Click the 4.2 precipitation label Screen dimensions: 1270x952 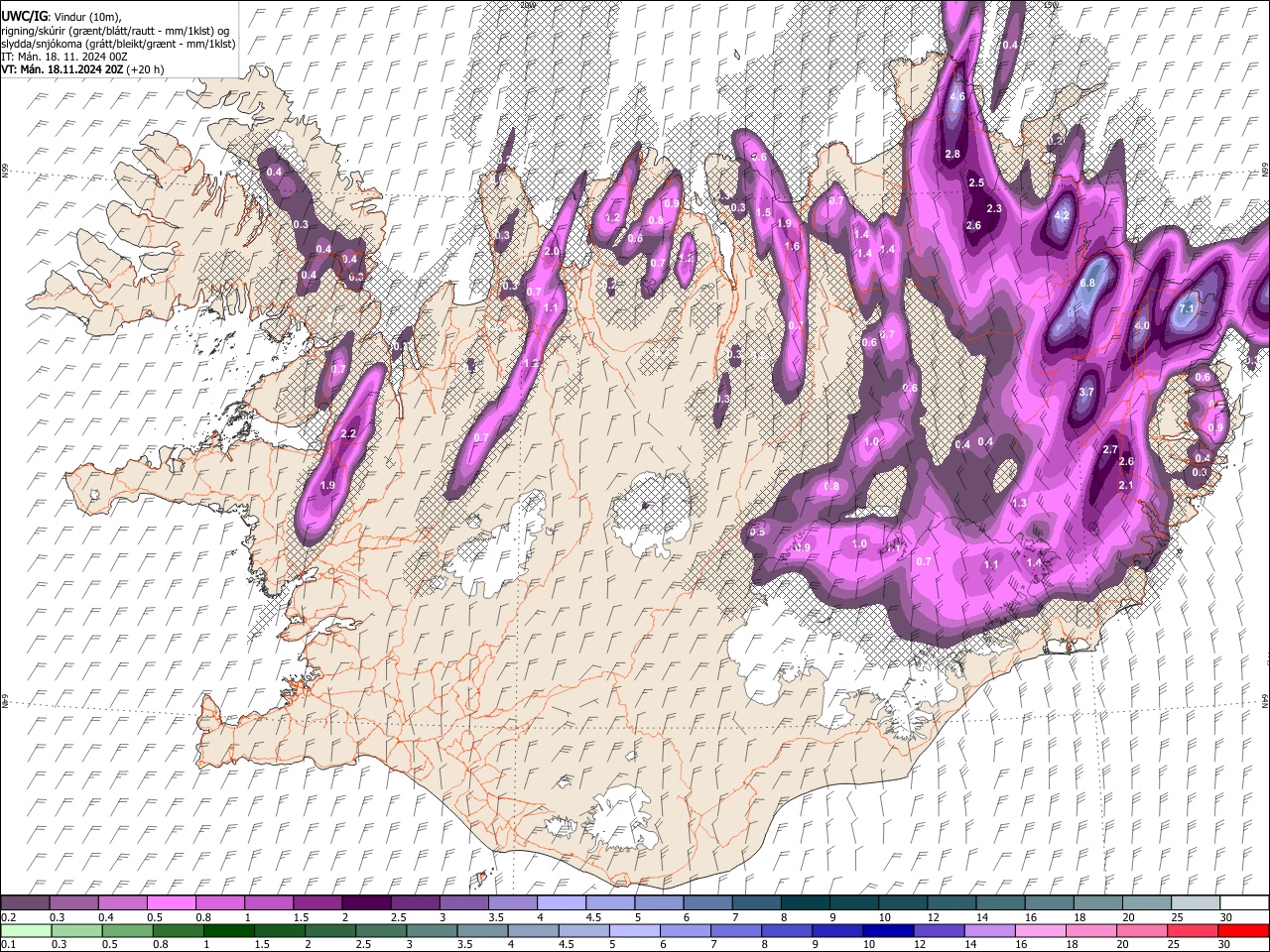pos(1062,216)
